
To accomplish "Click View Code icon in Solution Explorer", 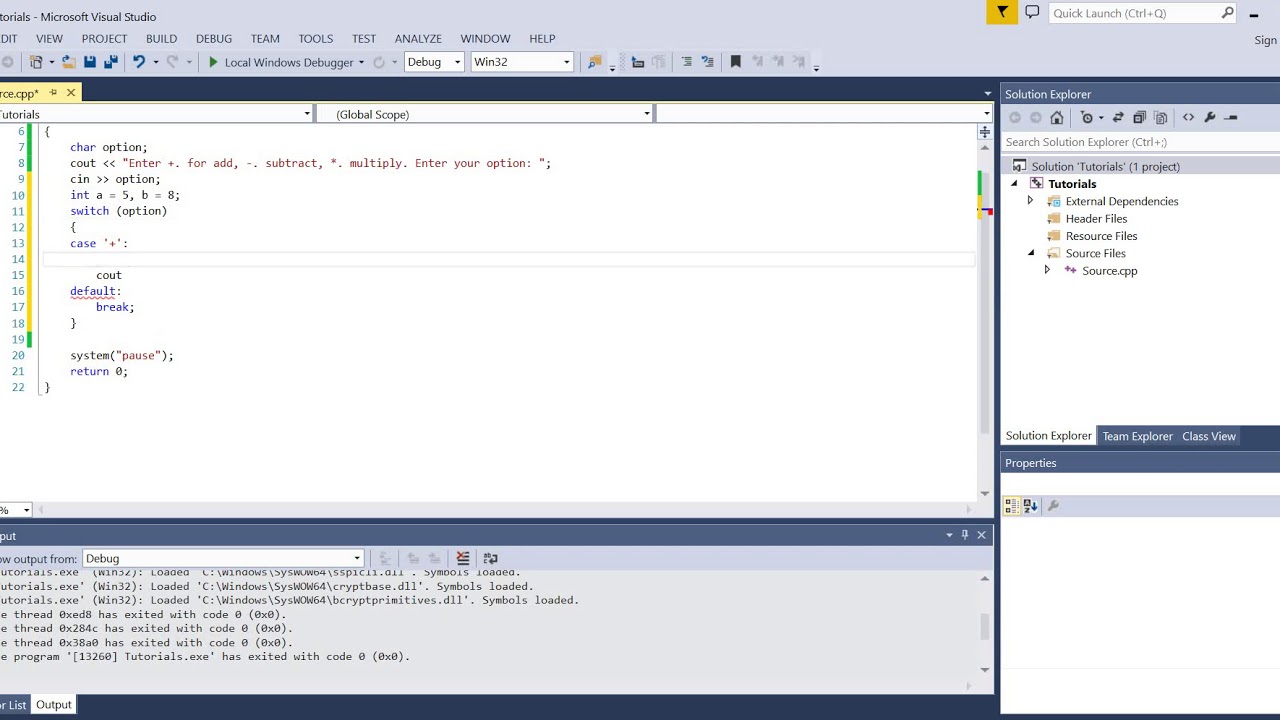I will 1188,118.
